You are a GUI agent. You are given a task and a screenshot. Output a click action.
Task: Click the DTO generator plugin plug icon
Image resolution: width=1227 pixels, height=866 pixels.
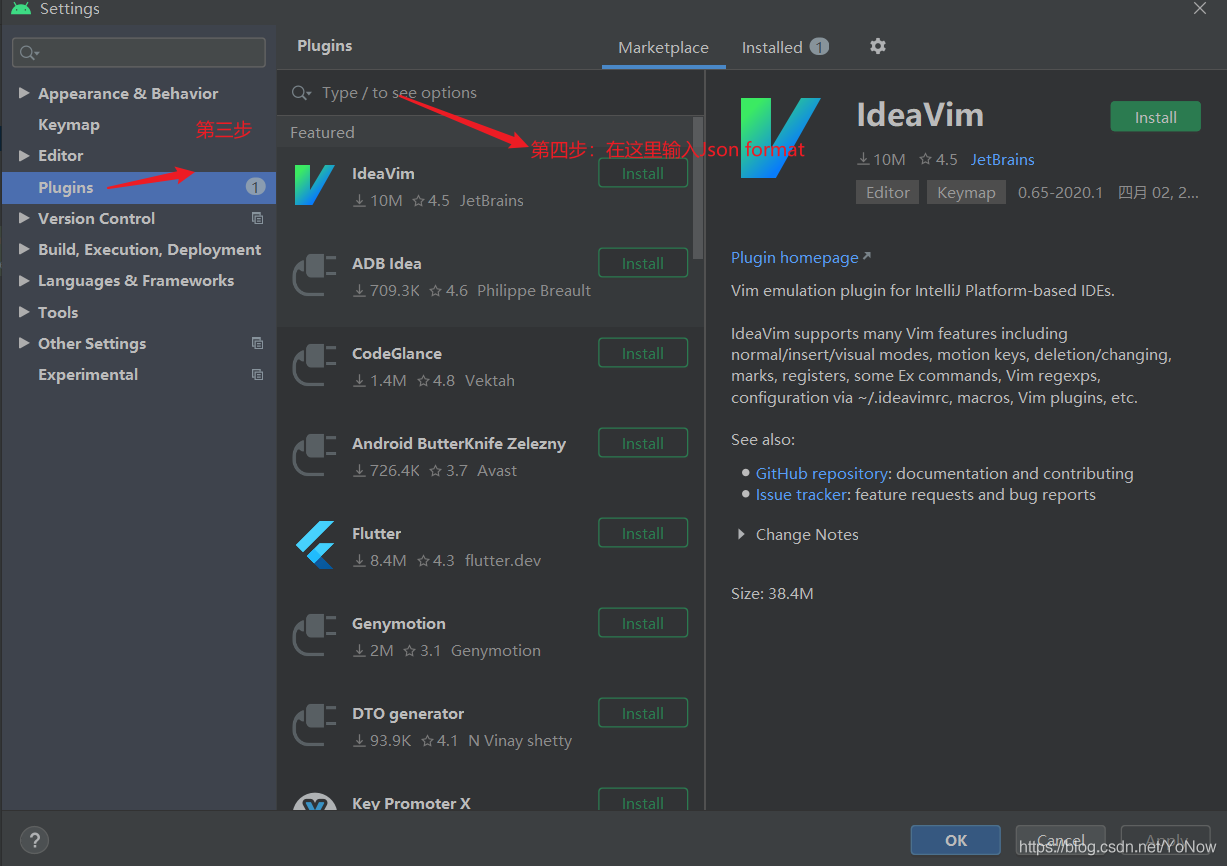point(314,726)
